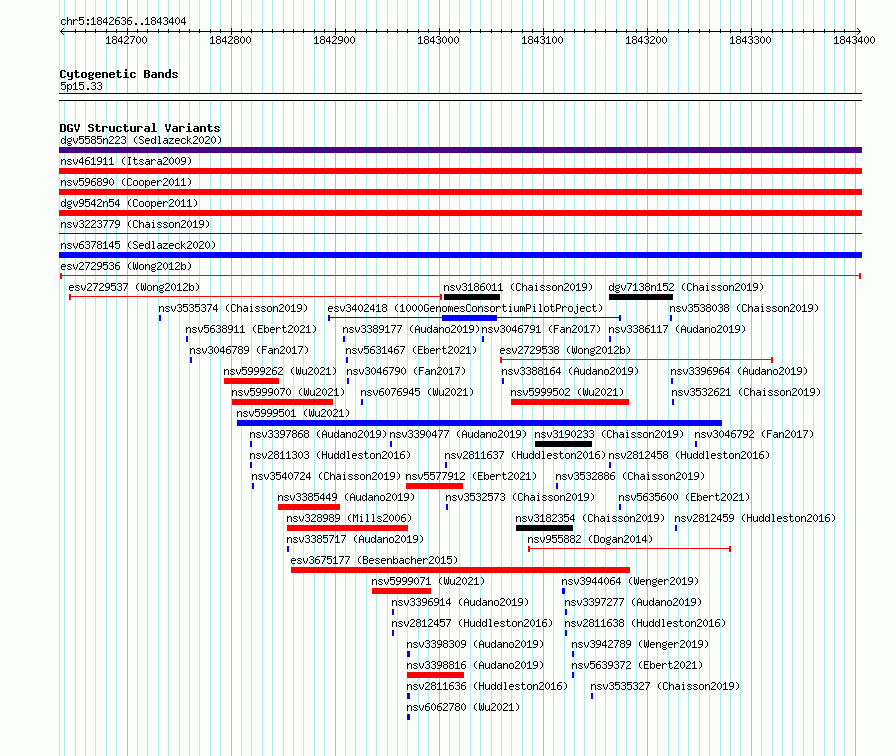Open nsv3398309 (Audano2019) variant
890x756 pixels.
[475, 644]
